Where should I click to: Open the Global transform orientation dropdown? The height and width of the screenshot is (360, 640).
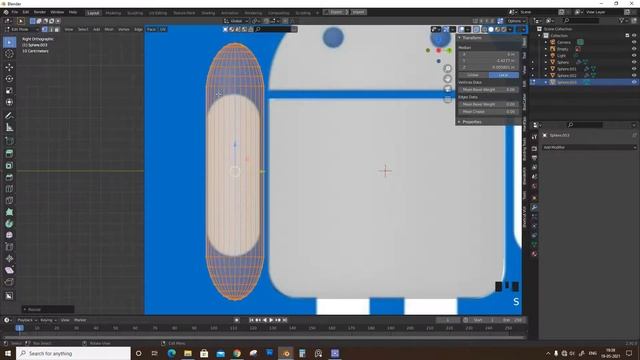(237, 21)
